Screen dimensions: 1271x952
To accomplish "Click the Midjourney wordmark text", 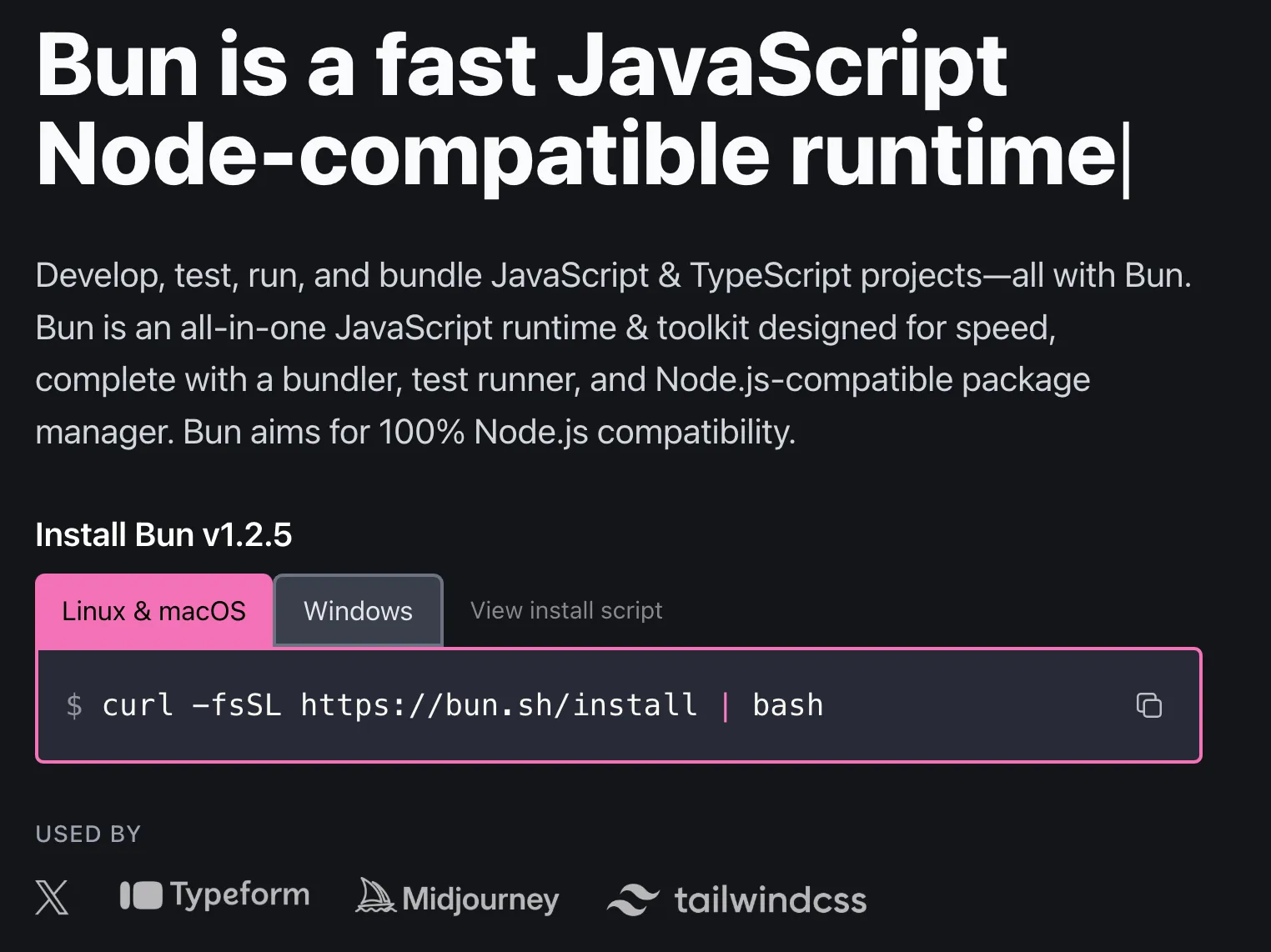I will [x=480, y=899].
